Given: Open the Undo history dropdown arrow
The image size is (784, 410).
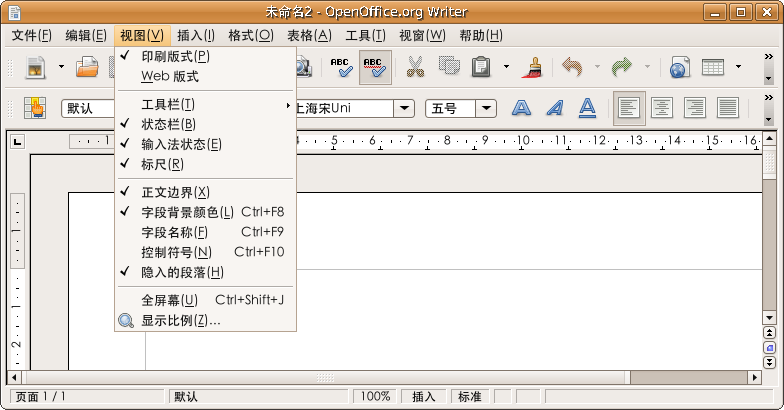Looking at the screenshot, I should [x=597, y=66].
